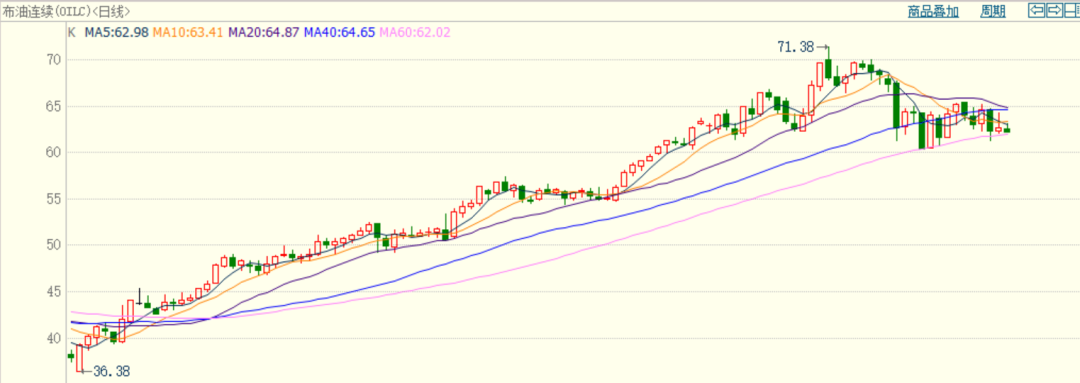1080x383 pixels.
Task: Click the layout split icon at top right
Action: pyautogui.click(x=1072, y=10)
